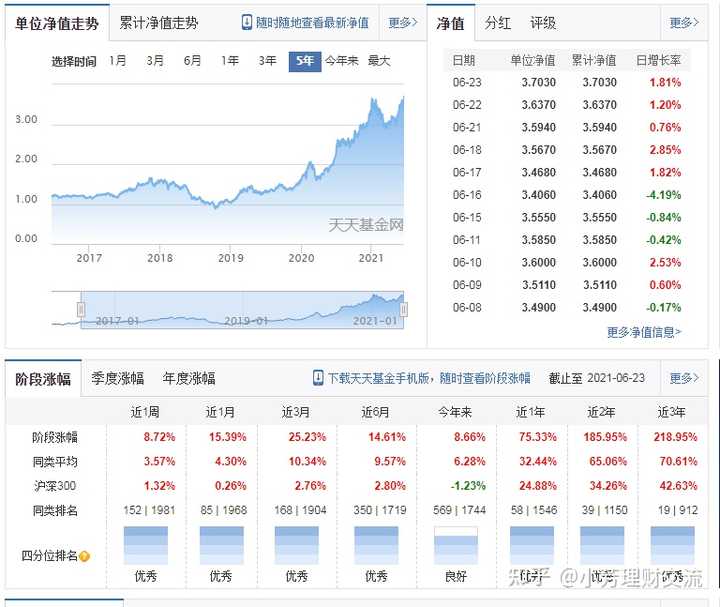Click the 随时随地查看最新净值 link
This screenshot has height=607, width=720.
312,23
